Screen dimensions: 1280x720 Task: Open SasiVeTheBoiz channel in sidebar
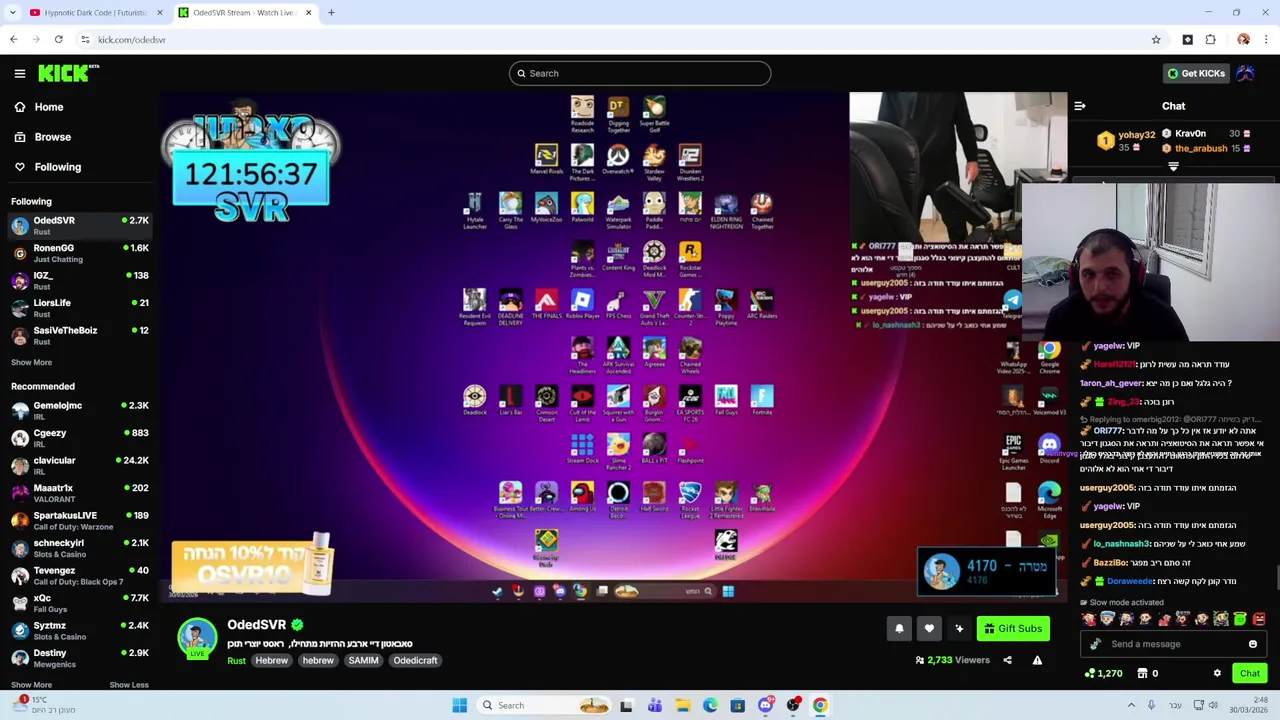point(80,336)
